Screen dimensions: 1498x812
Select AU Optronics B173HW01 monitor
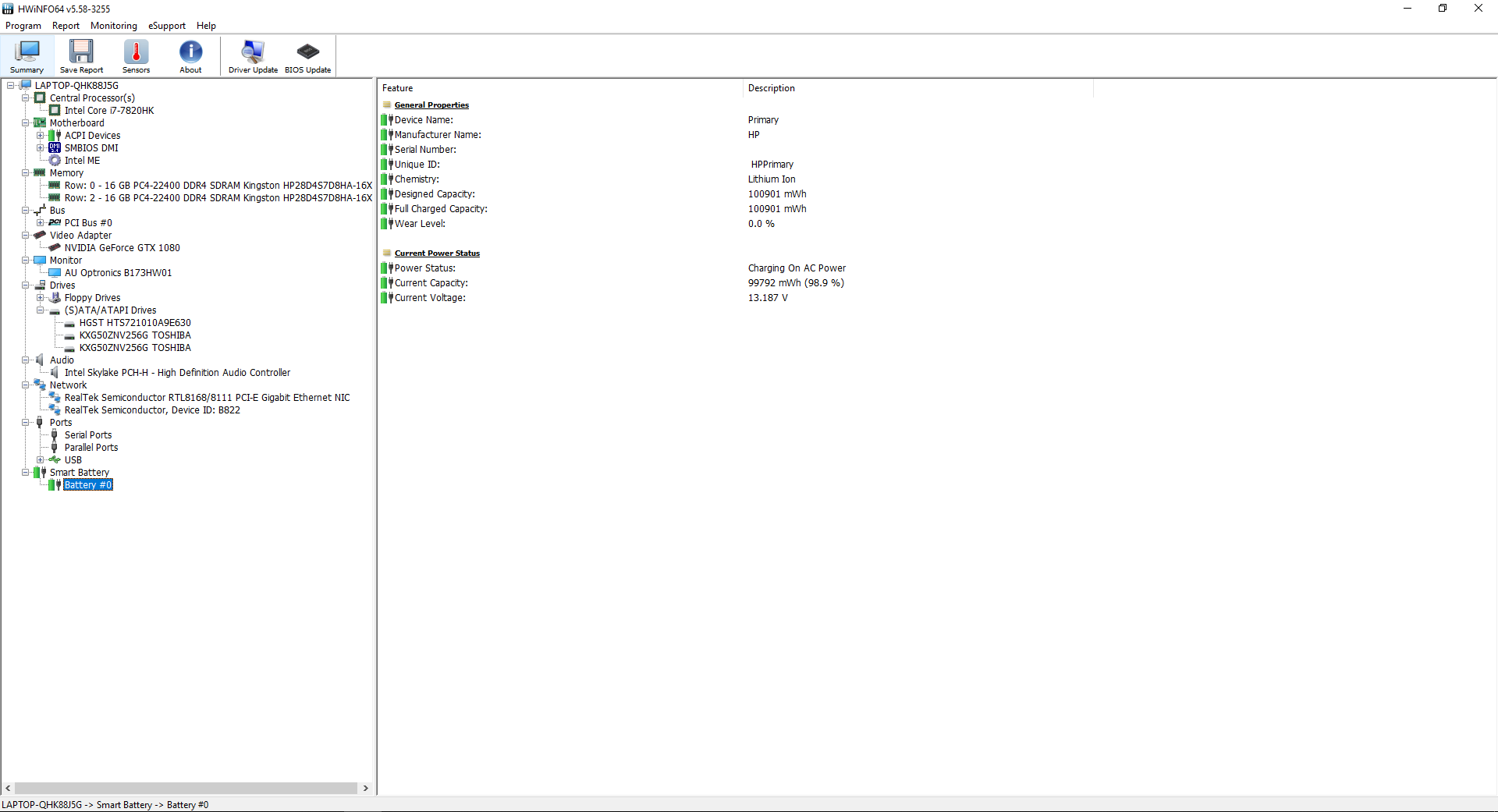[119, 273]
